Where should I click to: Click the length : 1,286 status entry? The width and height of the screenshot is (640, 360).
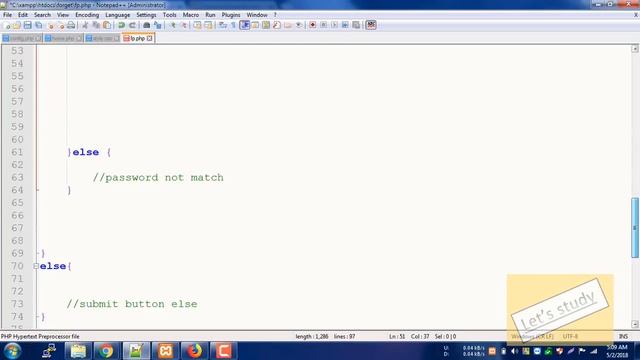[x=312, y=337]
